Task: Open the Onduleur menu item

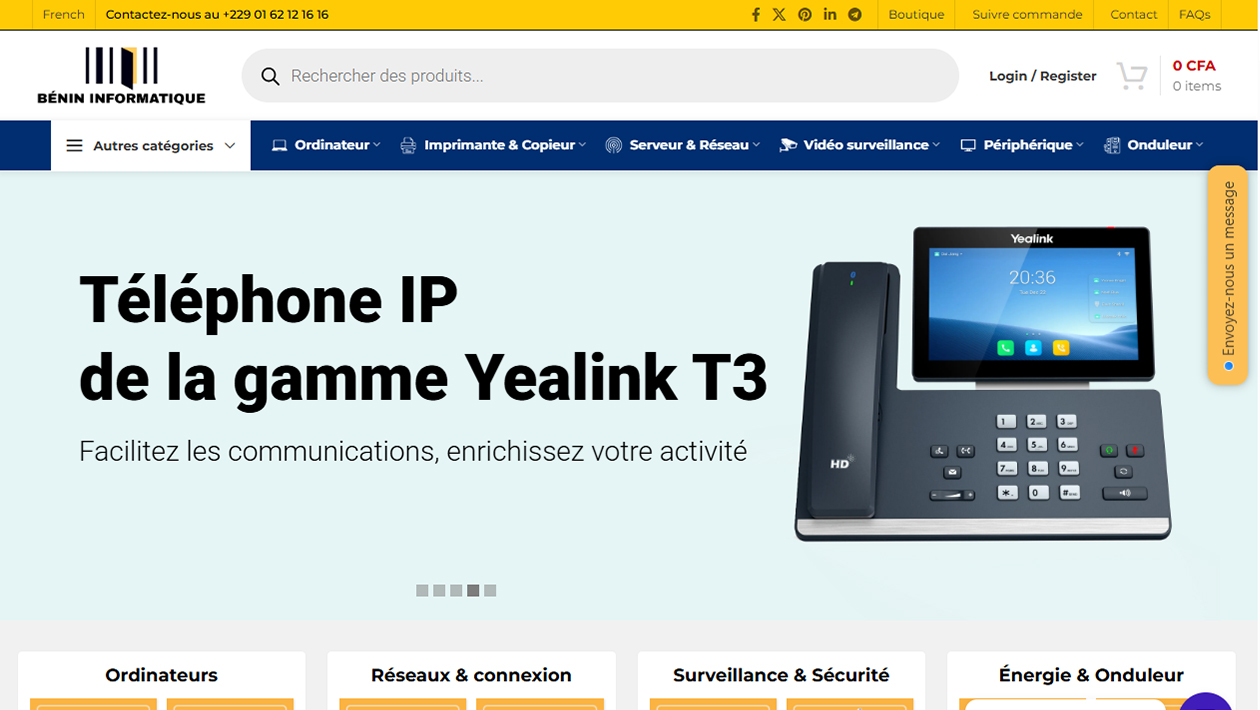Action: click(x=1153, y=145)
